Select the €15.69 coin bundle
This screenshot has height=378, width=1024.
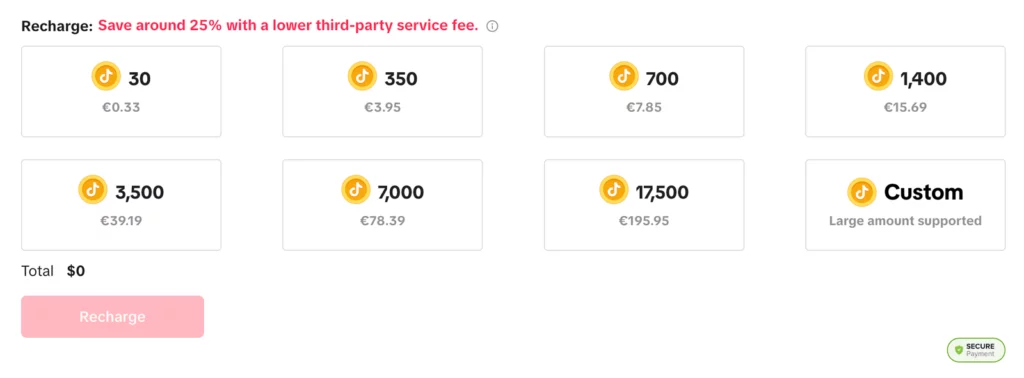click(x=905, y=91)
